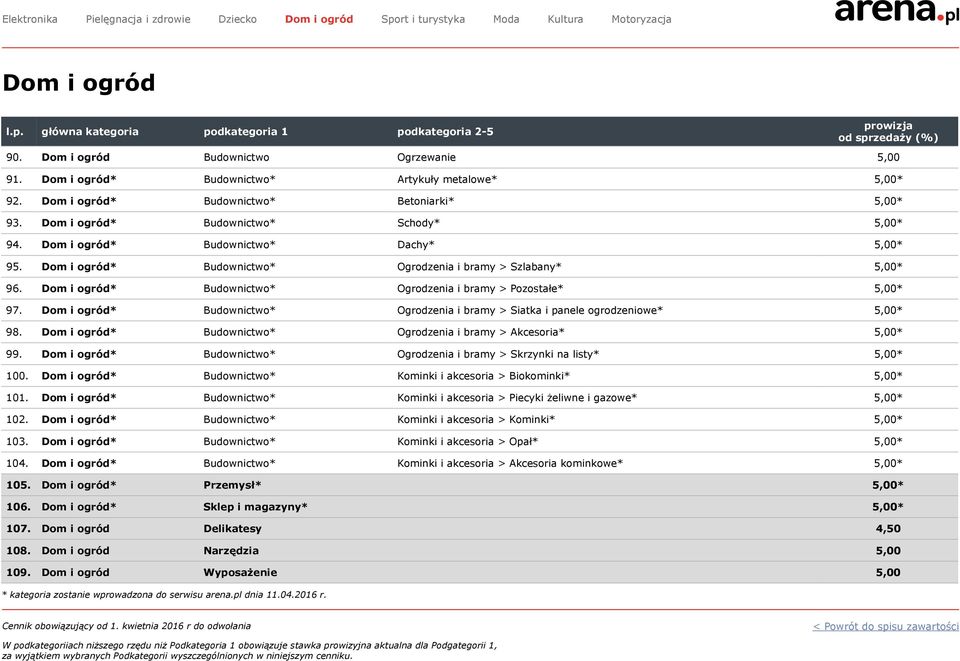Open the Kultura tab

pyautogui.click(x=565, y=19)
